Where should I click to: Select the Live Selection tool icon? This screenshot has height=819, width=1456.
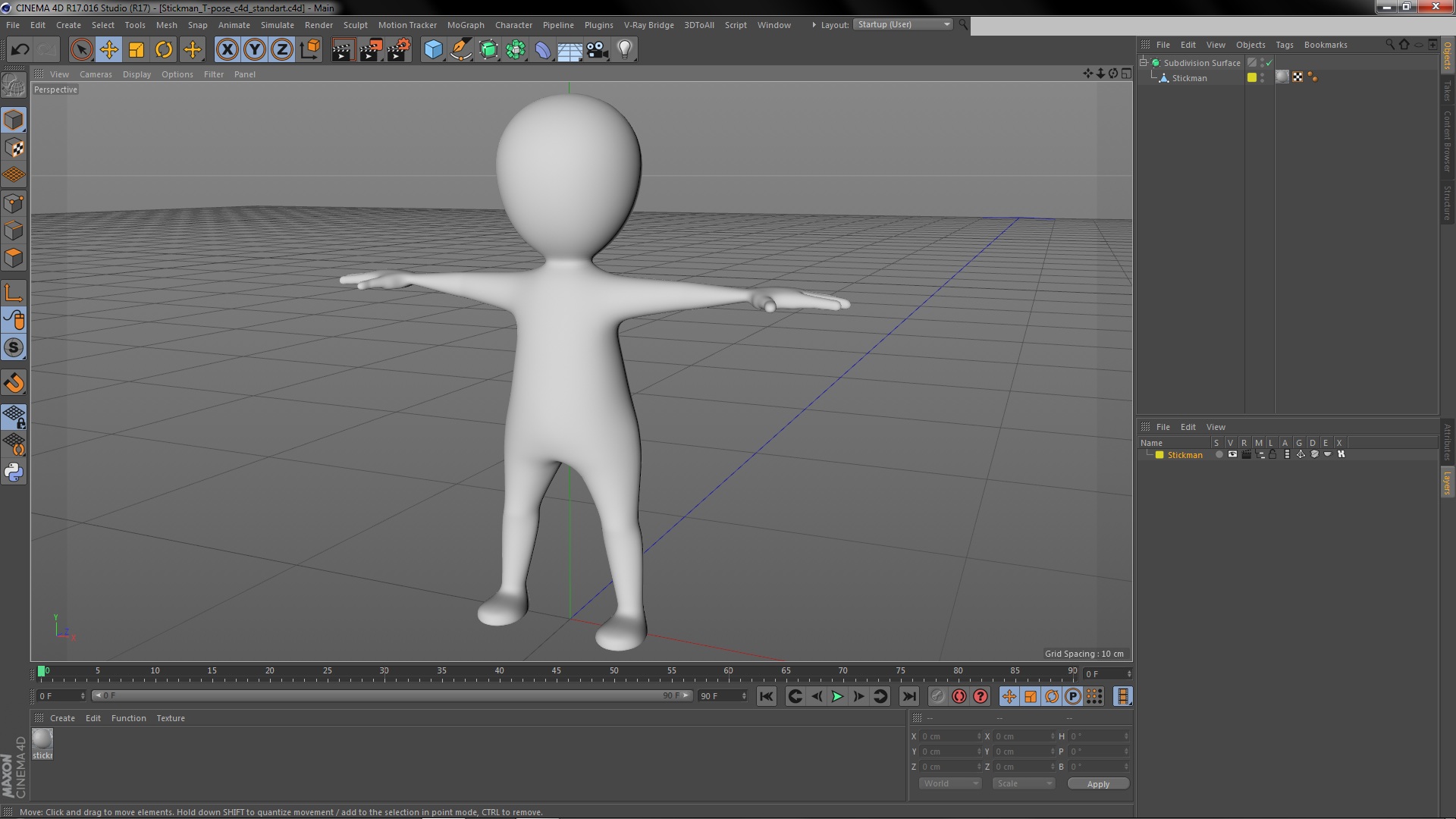(81, 49)
